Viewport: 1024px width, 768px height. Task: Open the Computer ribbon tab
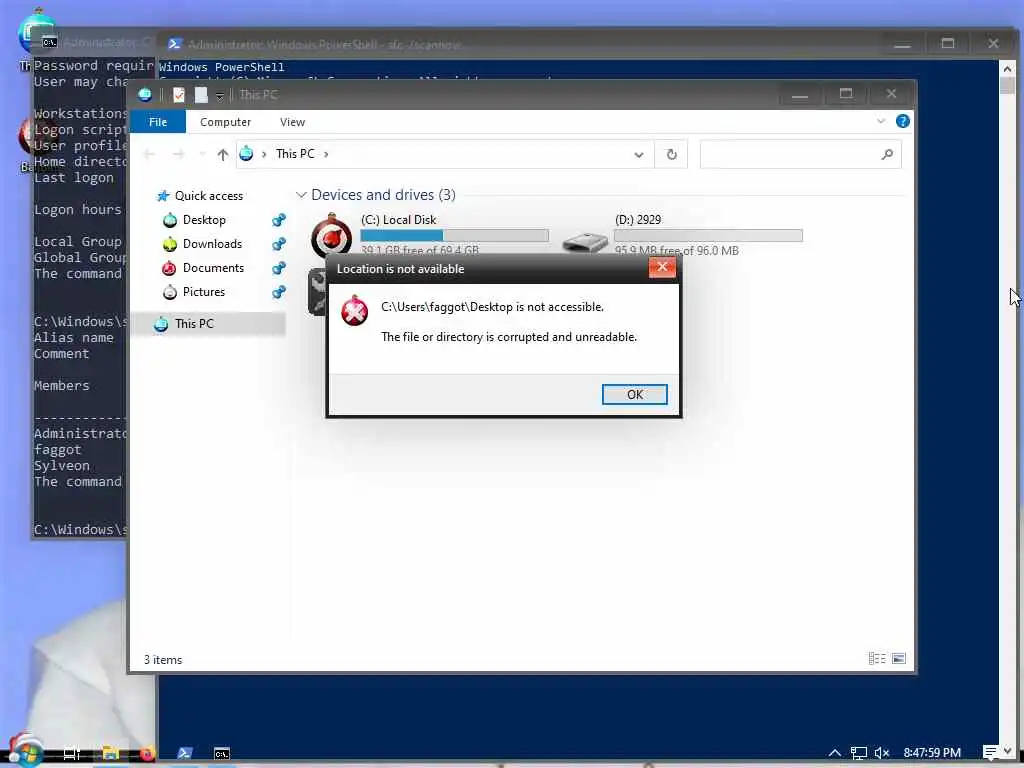click(x=225, y=122)
